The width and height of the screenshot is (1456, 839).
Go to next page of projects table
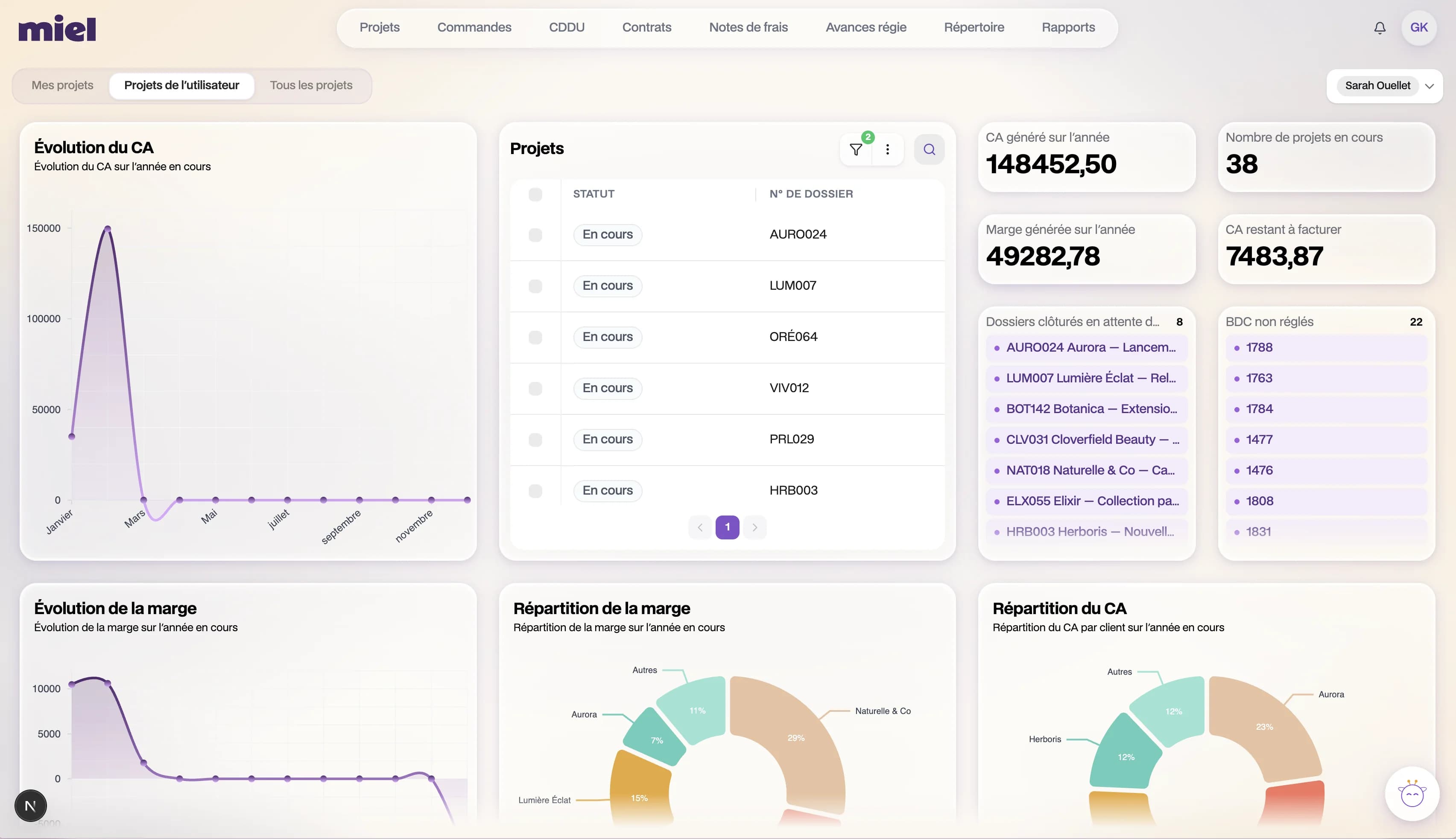754,527
